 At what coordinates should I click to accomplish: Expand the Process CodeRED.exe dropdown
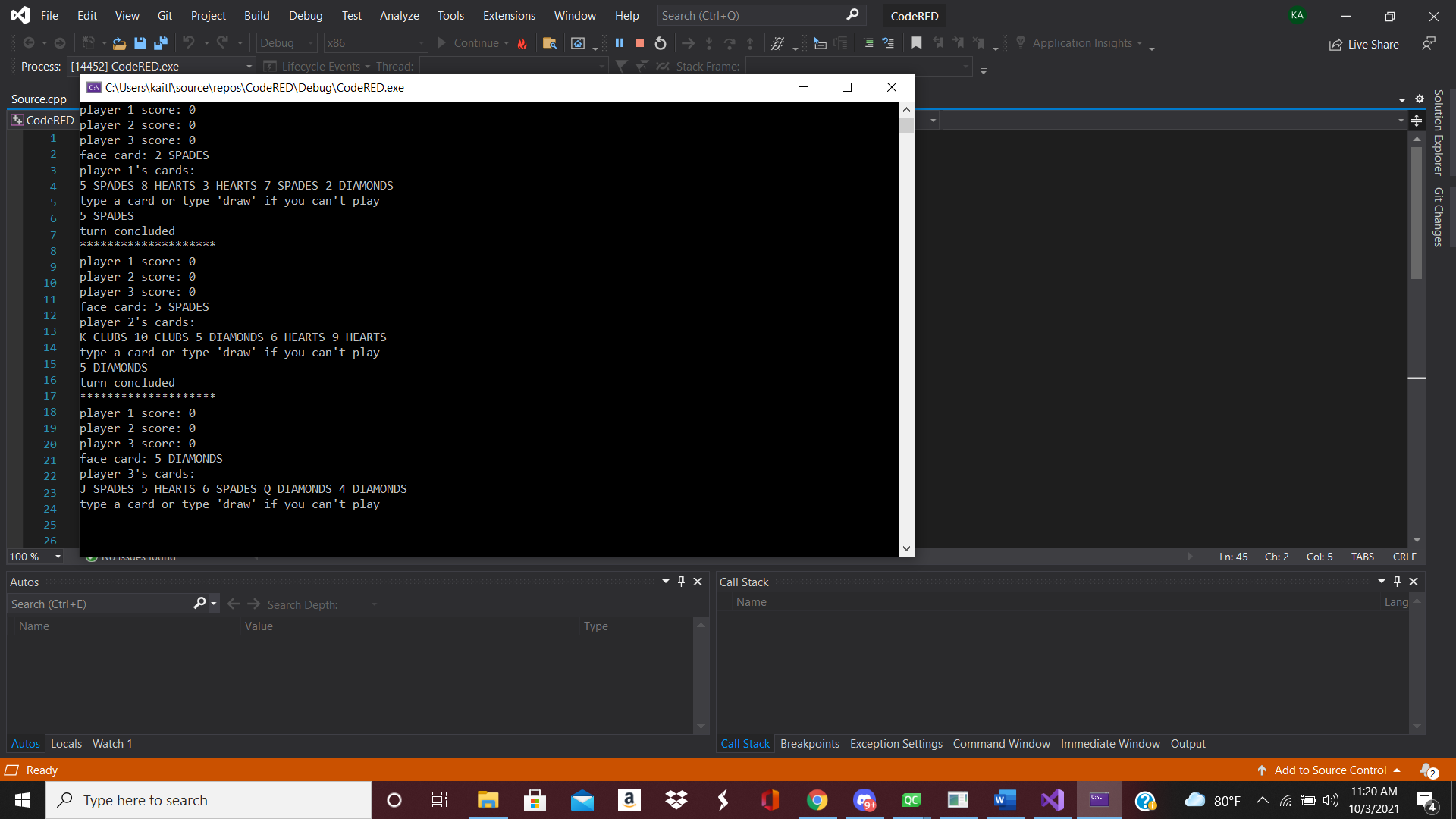(249, 67)
